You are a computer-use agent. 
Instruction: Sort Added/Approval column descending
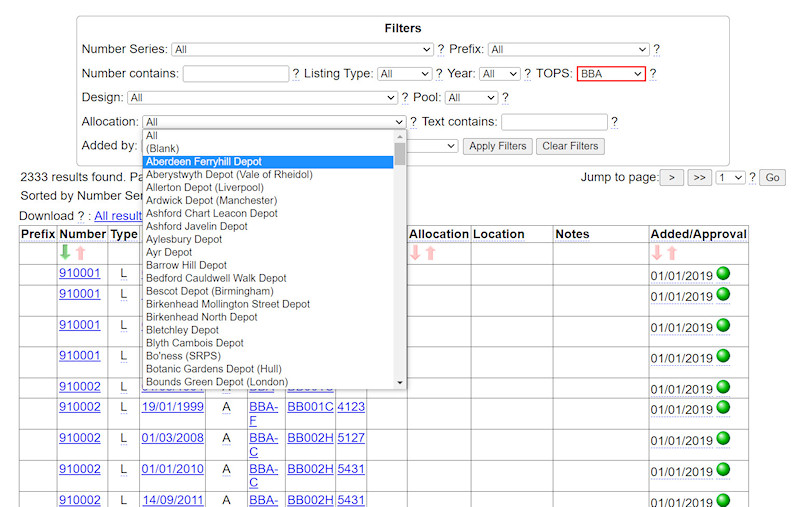[x=657, y=253]
